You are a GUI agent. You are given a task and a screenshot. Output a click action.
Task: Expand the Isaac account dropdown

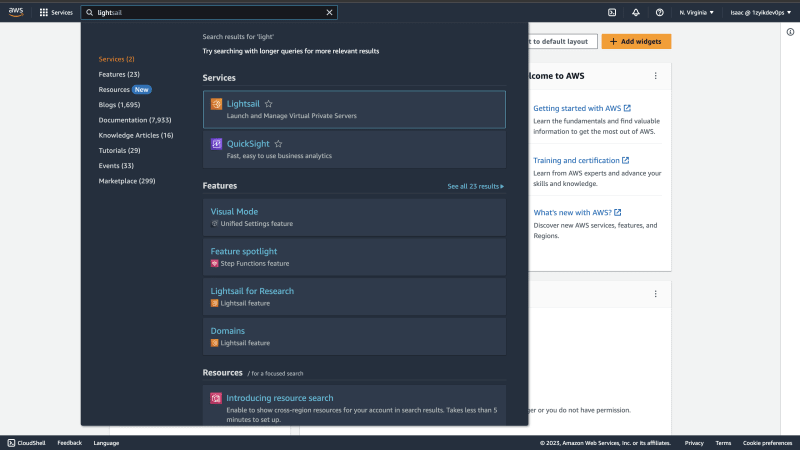tap(760, 12)
